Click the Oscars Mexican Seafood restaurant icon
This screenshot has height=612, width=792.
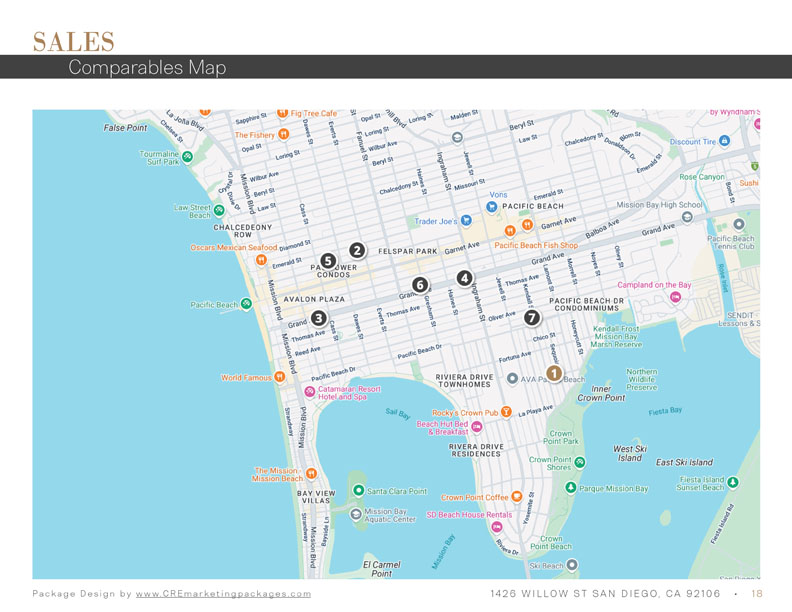[x=261, y=260]
